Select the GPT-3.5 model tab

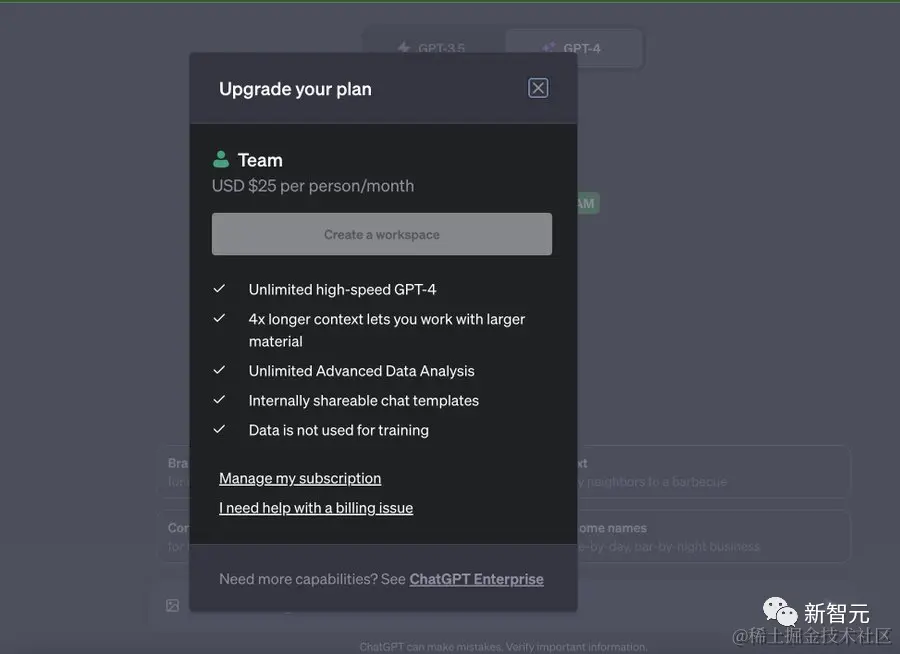tap(433, 48)
